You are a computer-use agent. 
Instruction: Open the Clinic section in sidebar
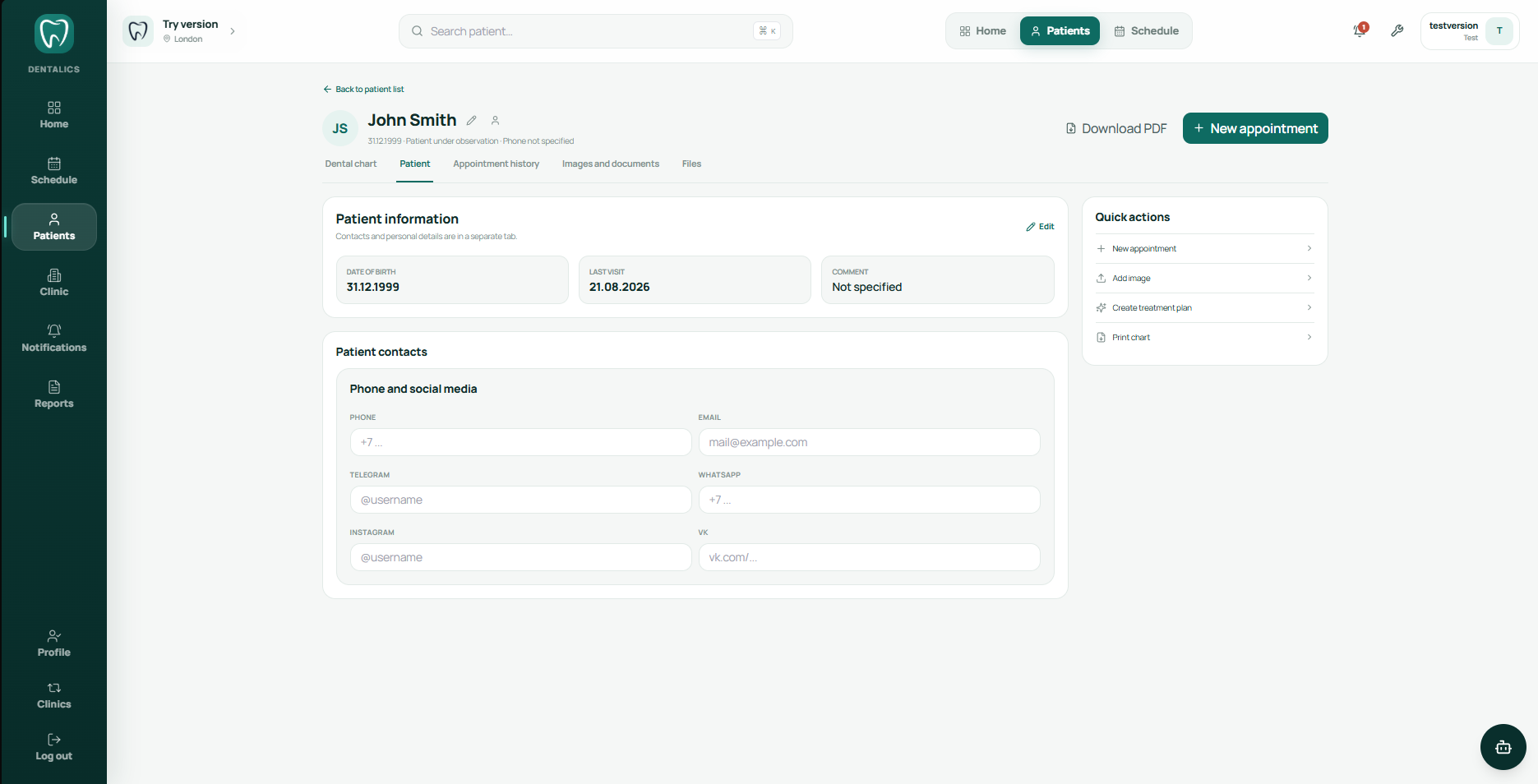(x=54, y=283)
